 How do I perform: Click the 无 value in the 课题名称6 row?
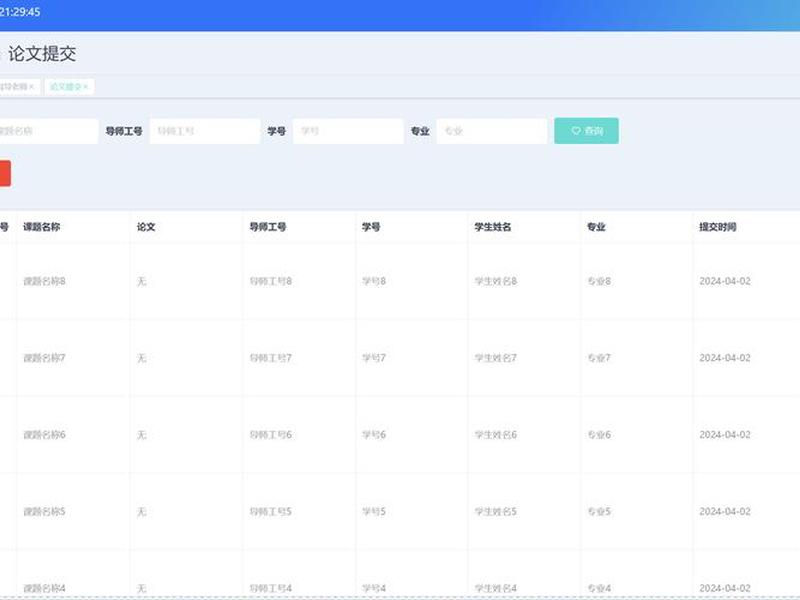tap(142, 435)
